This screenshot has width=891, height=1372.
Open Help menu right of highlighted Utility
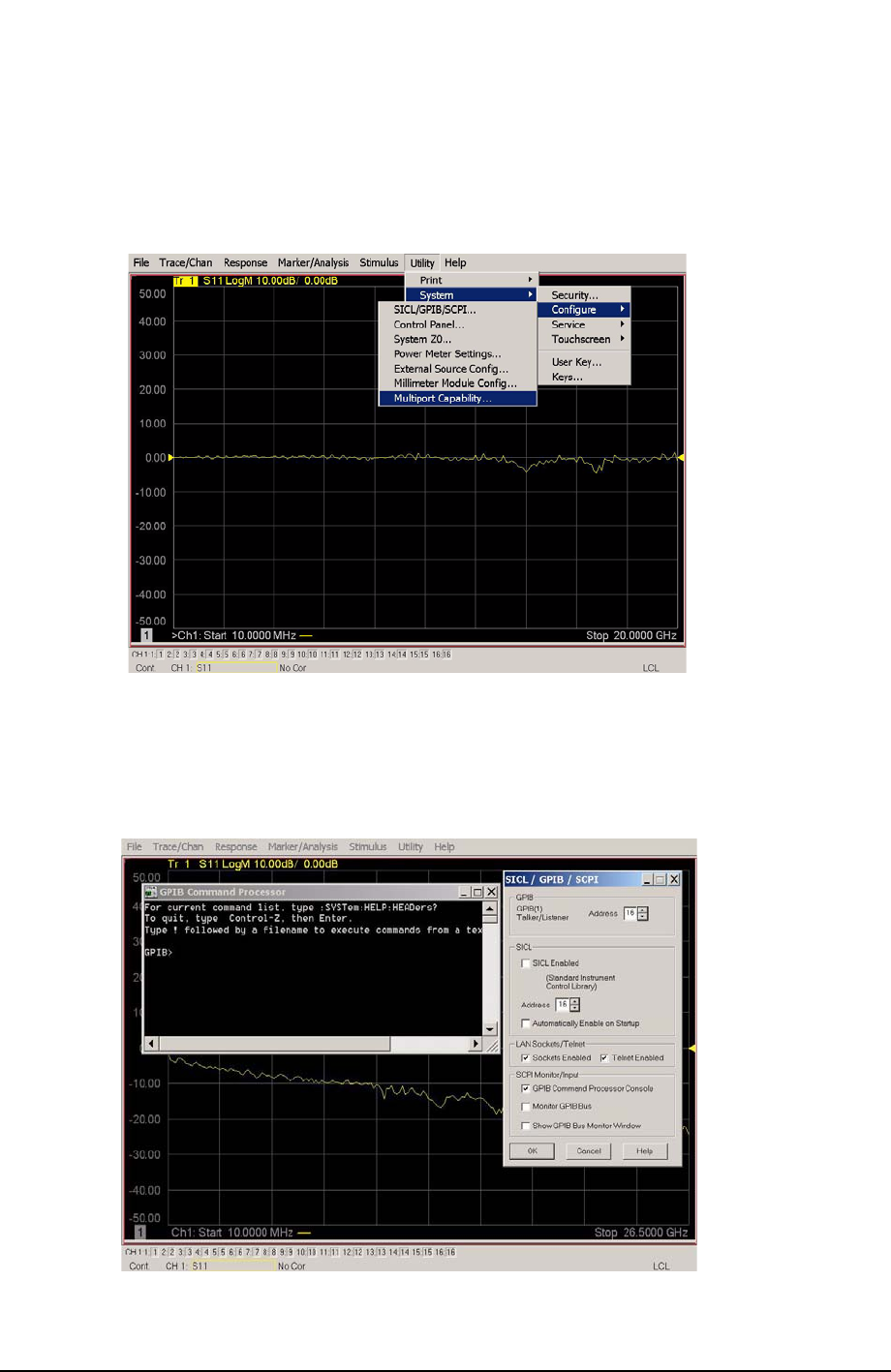pyautogui.click(x=455, y=262)
